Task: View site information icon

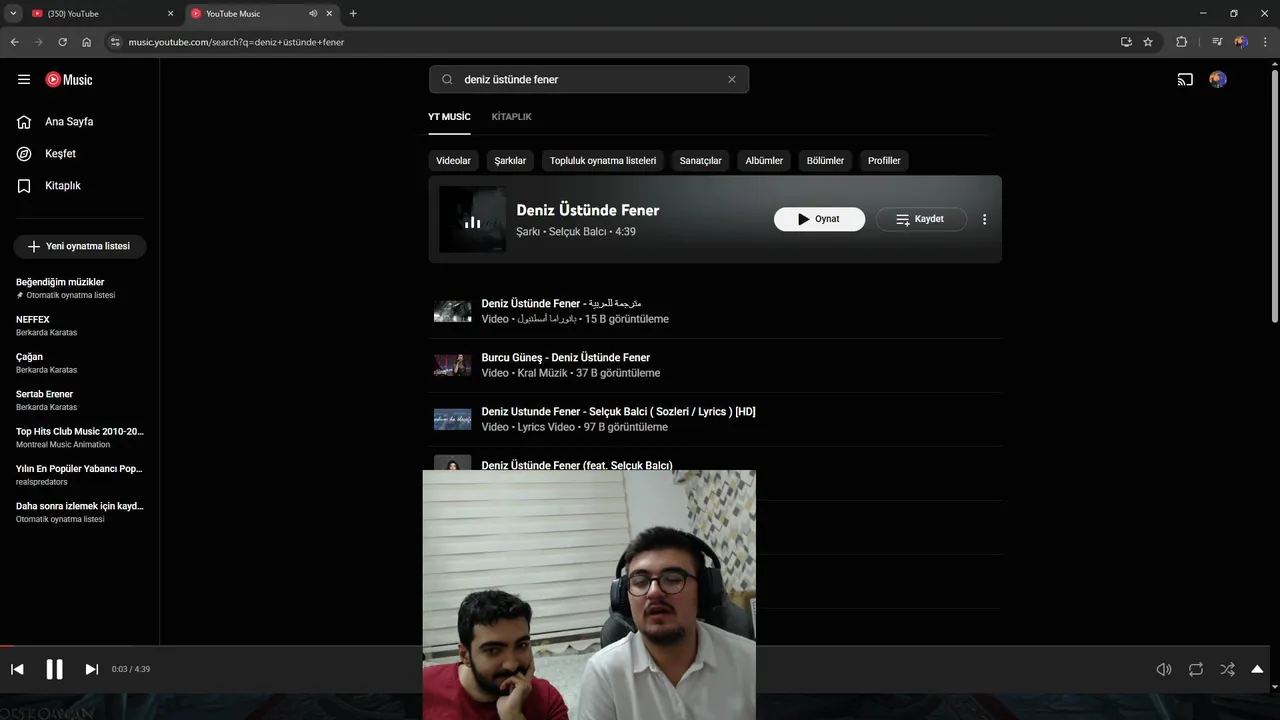Action: coord(115,42)
